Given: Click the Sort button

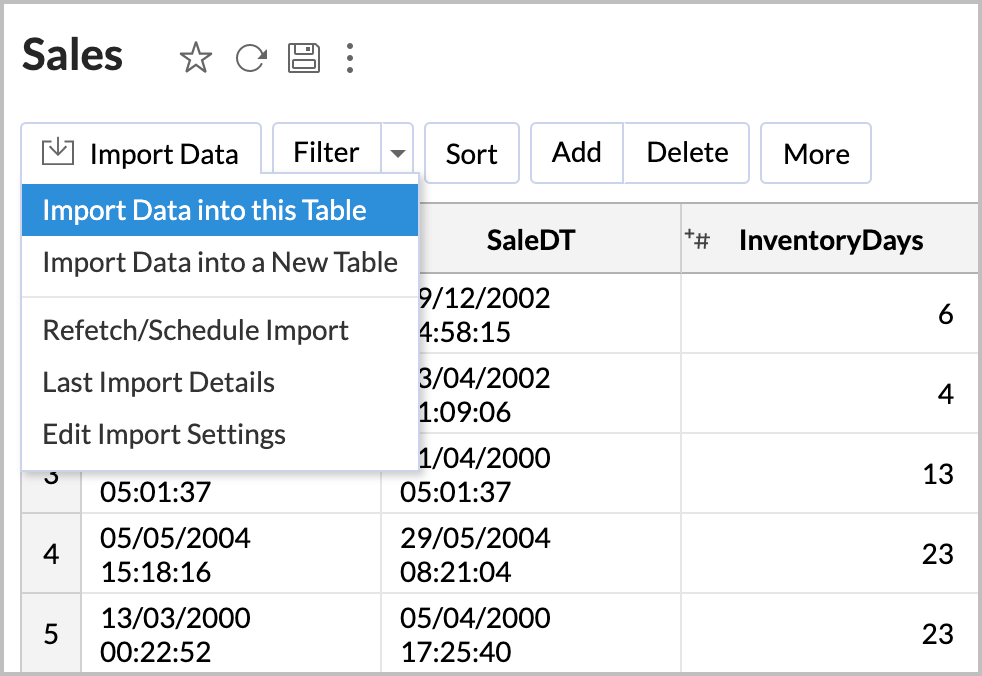Looking at the screenshot, I should coord(471,152).
